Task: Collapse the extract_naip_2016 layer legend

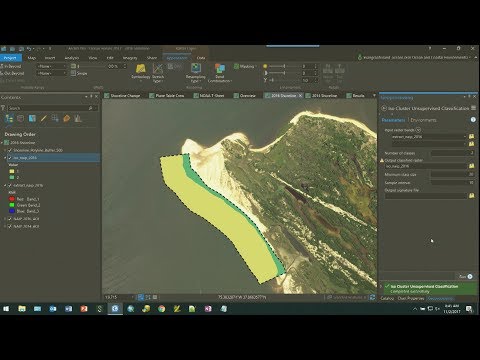Action: (5, 185)
